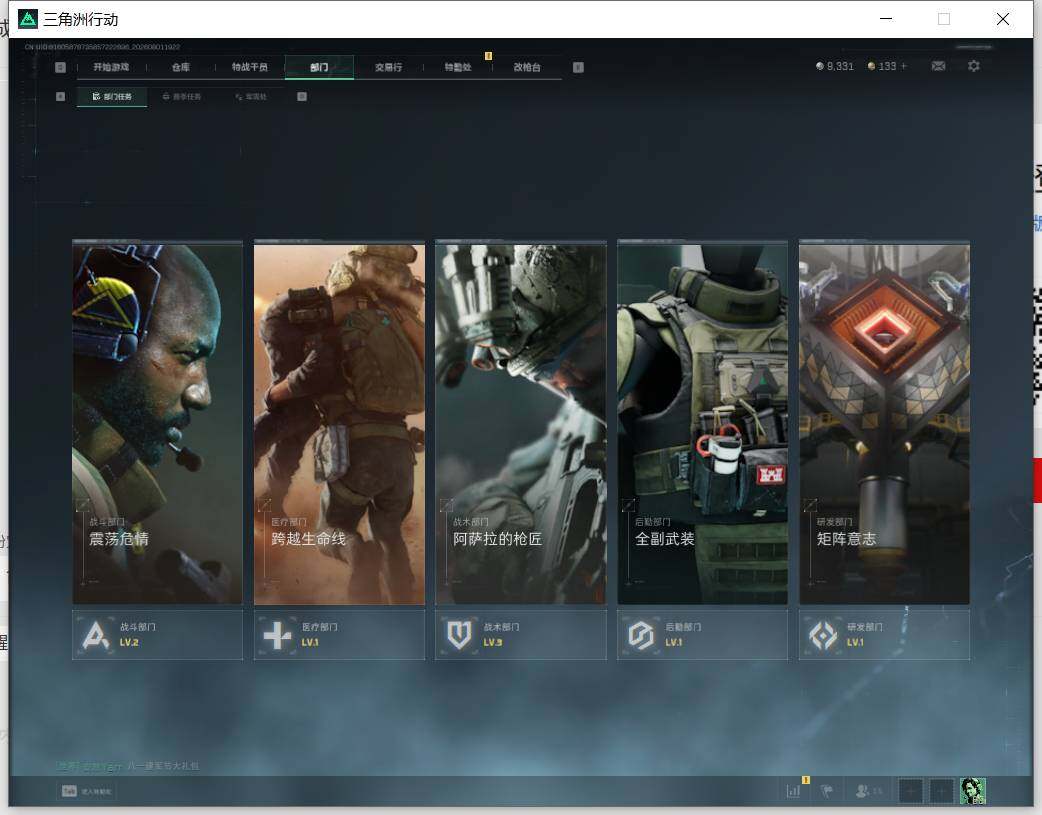
Task: Click the logistics department hexagon icon
Action: coord(641,636)
